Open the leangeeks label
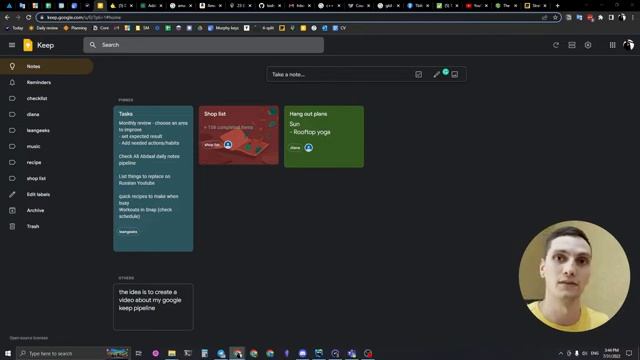Screen dimensions: 640x360 point(47,130)
